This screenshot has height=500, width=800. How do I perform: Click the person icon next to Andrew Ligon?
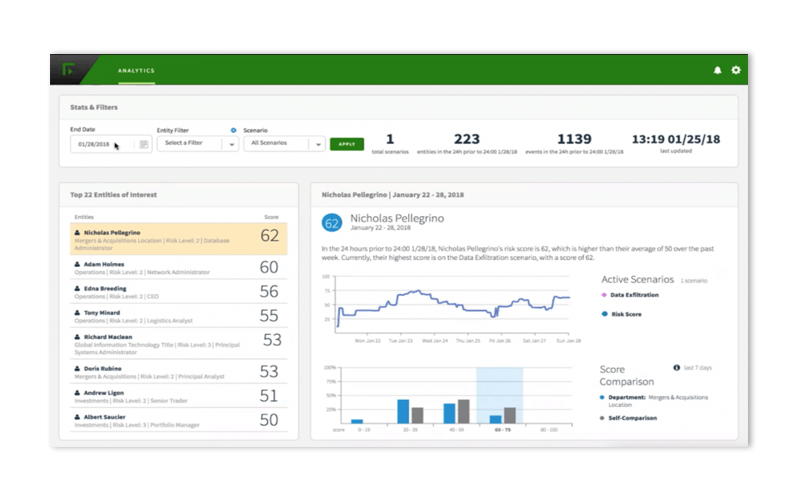click(78, 393)
